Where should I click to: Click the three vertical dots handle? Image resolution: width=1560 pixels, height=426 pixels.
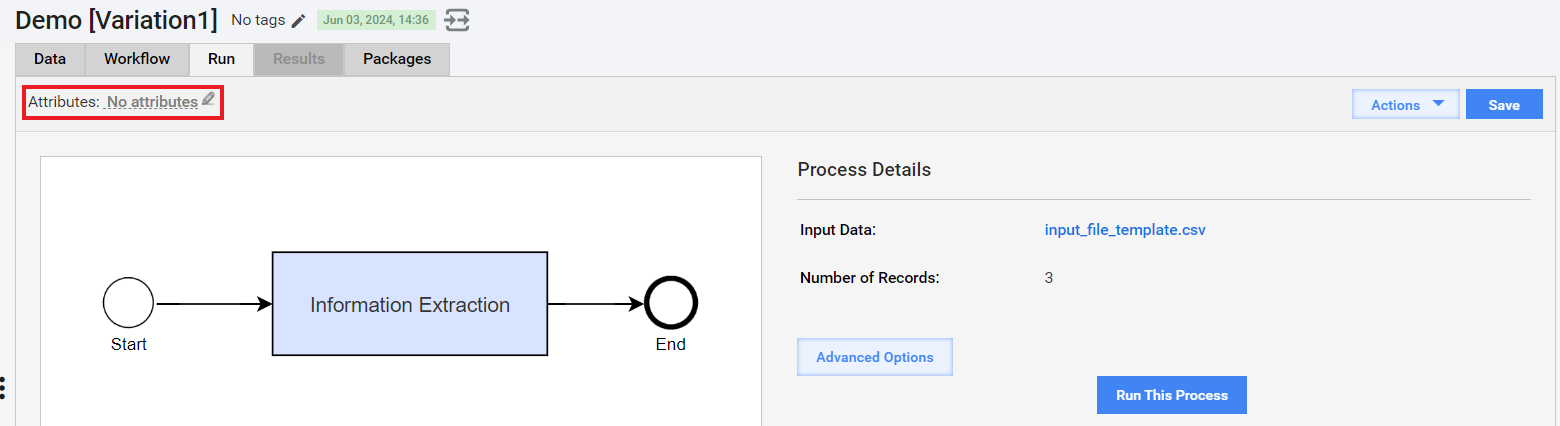(4, 388)
